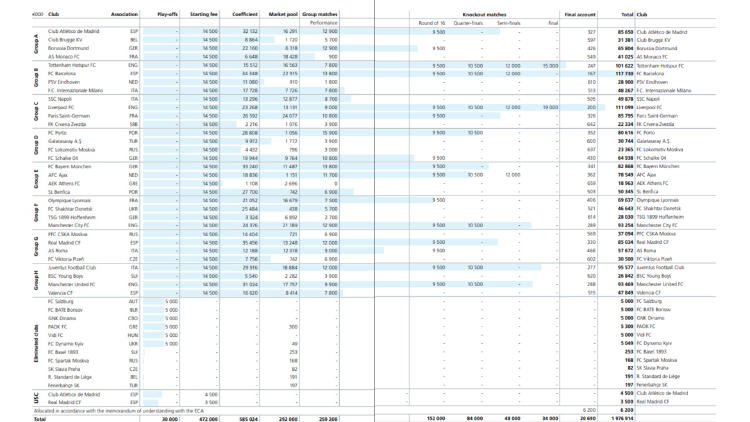Select the Quarter-finals subheader
The height and width of the screenshot is (422, 750).
(x=468, y=23)
